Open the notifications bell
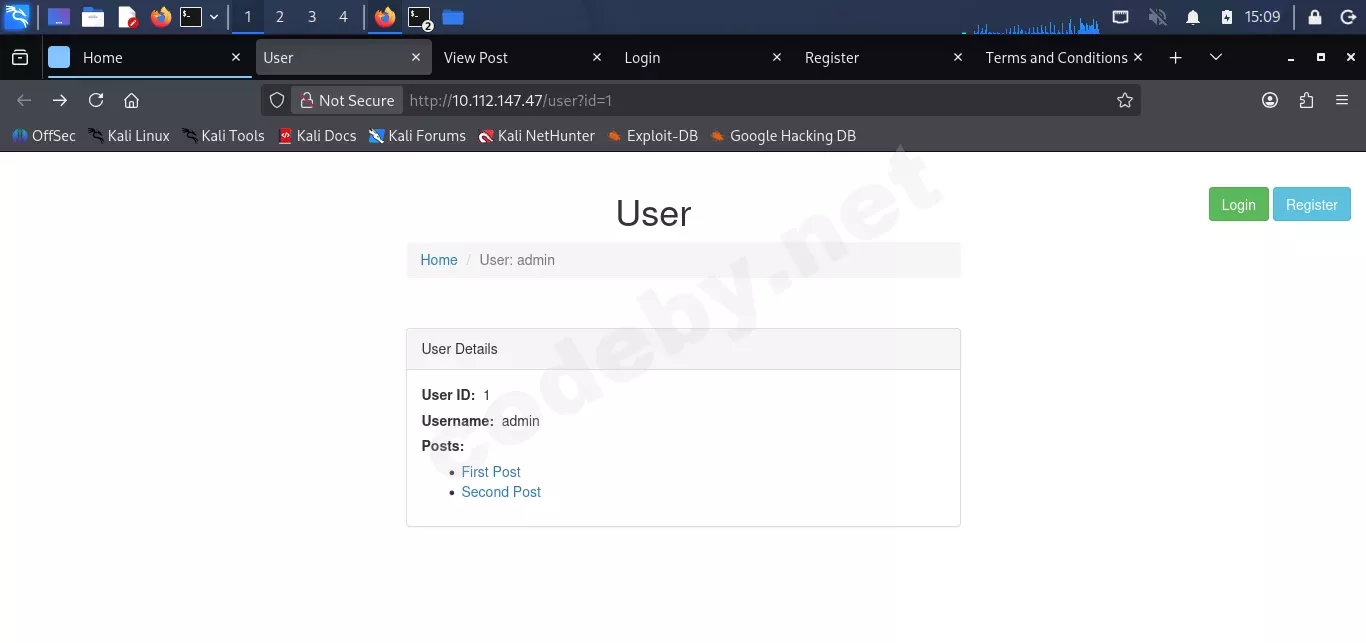The width and height of the screenshot is (1366, 643). pos(1193,17)
